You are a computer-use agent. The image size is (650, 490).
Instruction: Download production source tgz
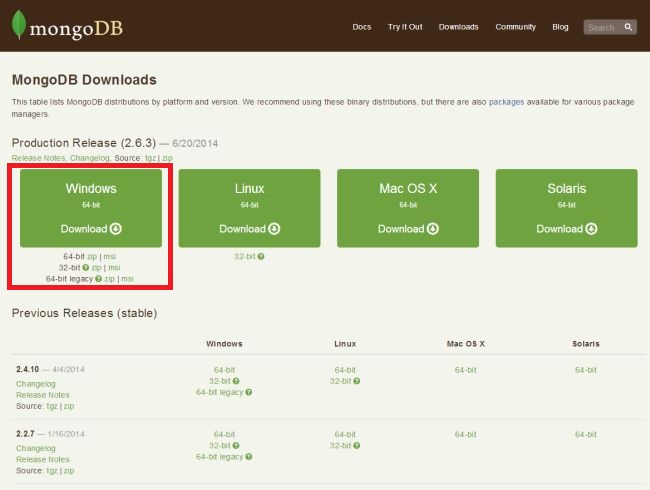pos(150,158)
